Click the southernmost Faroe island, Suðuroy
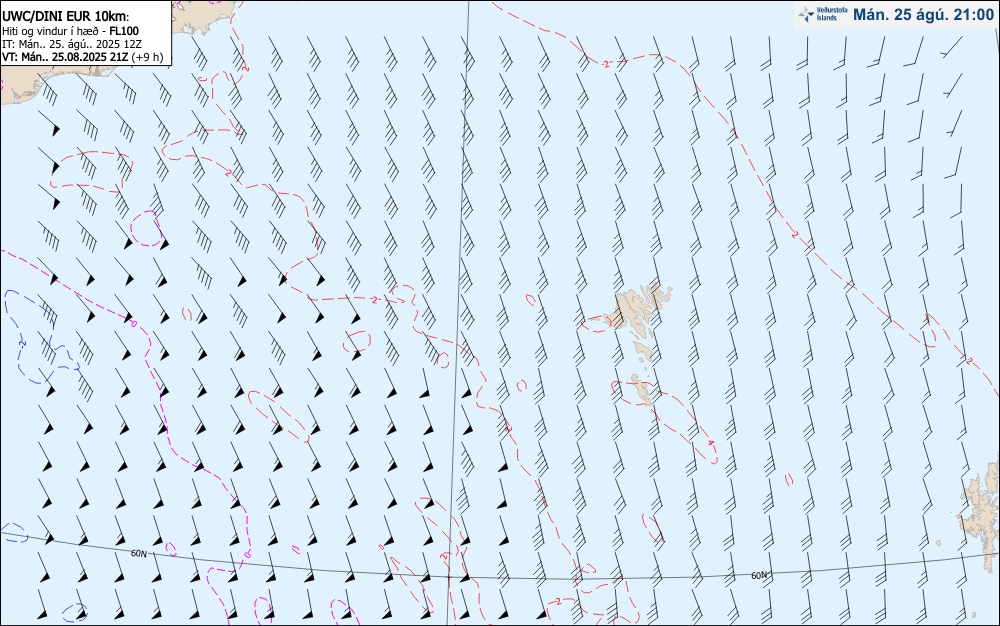This screenshot has height=626, width=1000. (642, 389)
